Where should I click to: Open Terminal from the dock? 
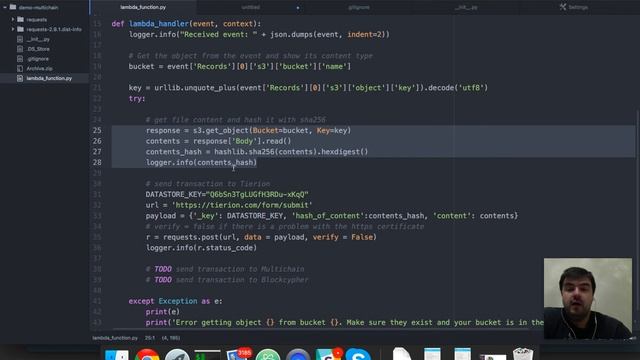207,354
